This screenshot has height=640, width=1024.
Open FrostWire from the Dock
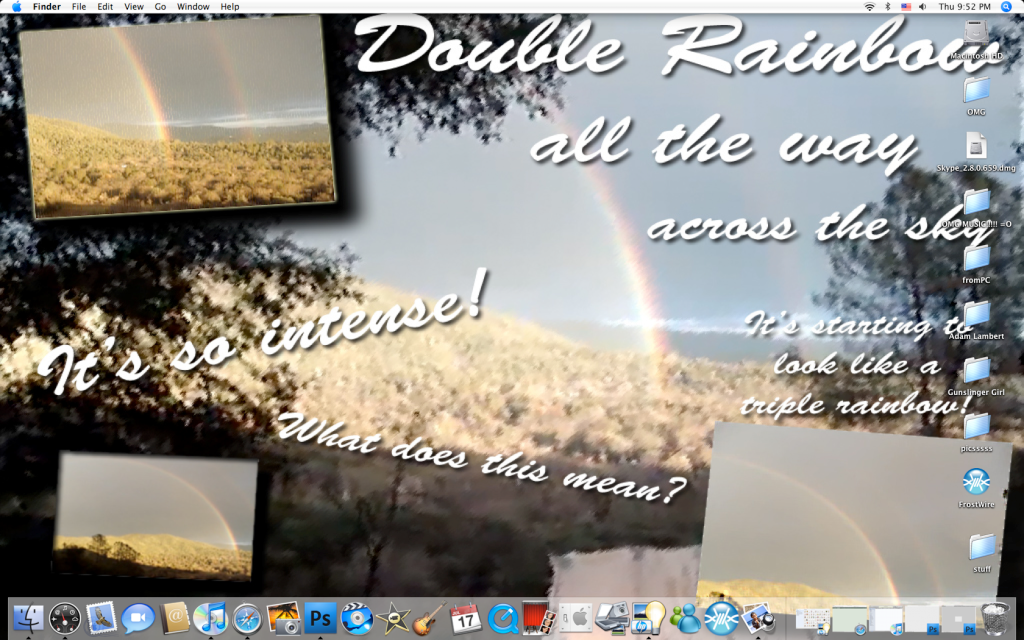click(721, 617)
